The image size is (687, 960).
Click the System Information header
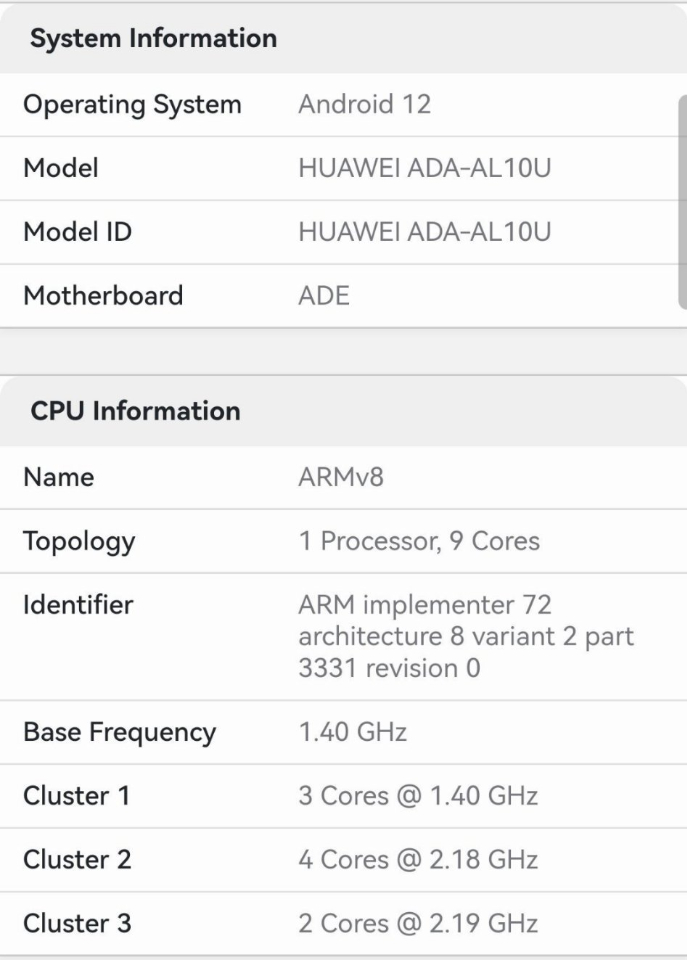[154, 39]
